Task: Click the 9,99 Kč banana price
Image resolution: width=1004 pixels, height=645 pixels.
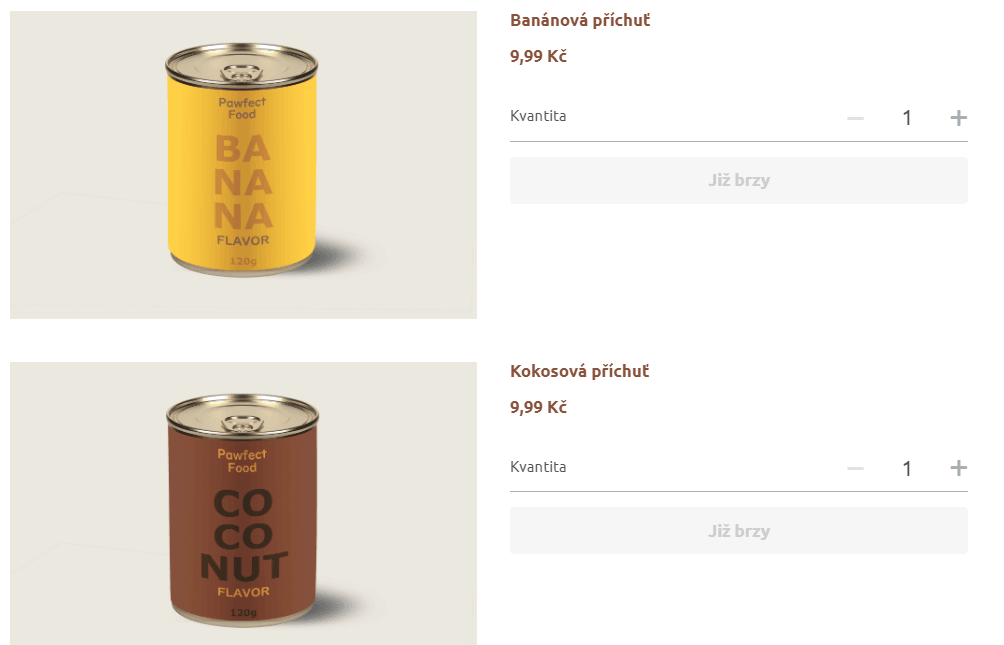Action: (x=538, y=56)
